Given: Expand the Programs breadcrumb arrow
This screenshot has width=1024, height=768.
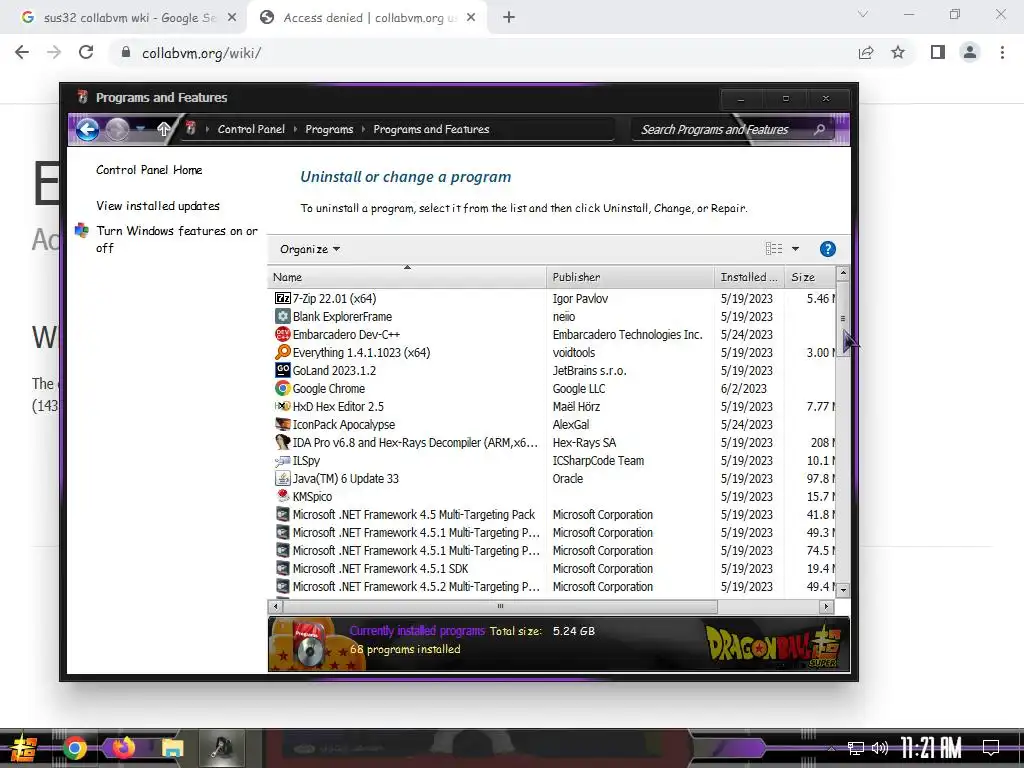Looking at the screenshot, I should [x=364, y=129].
